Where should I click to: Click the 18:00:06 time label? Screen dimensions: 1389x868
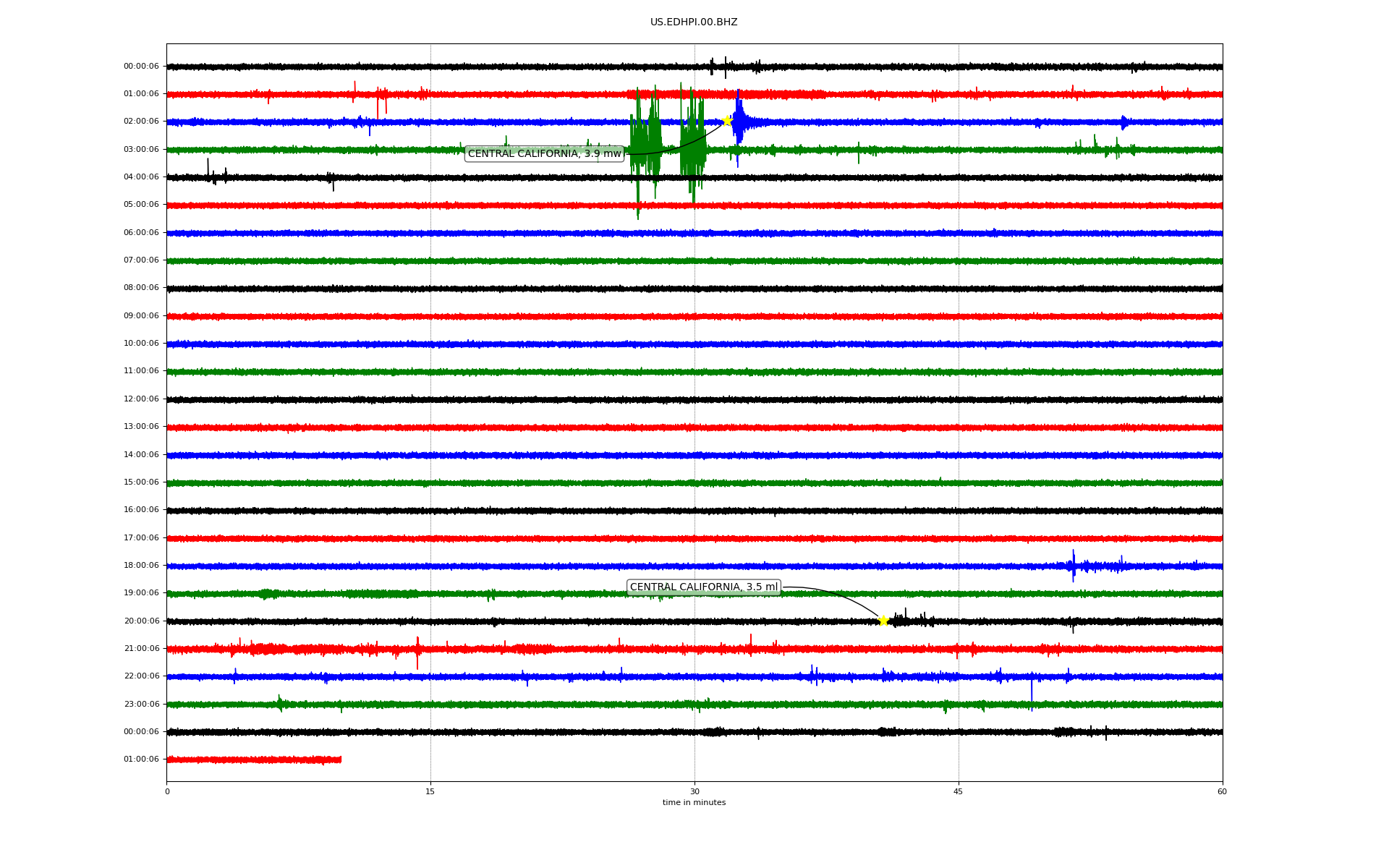(141, 566)
